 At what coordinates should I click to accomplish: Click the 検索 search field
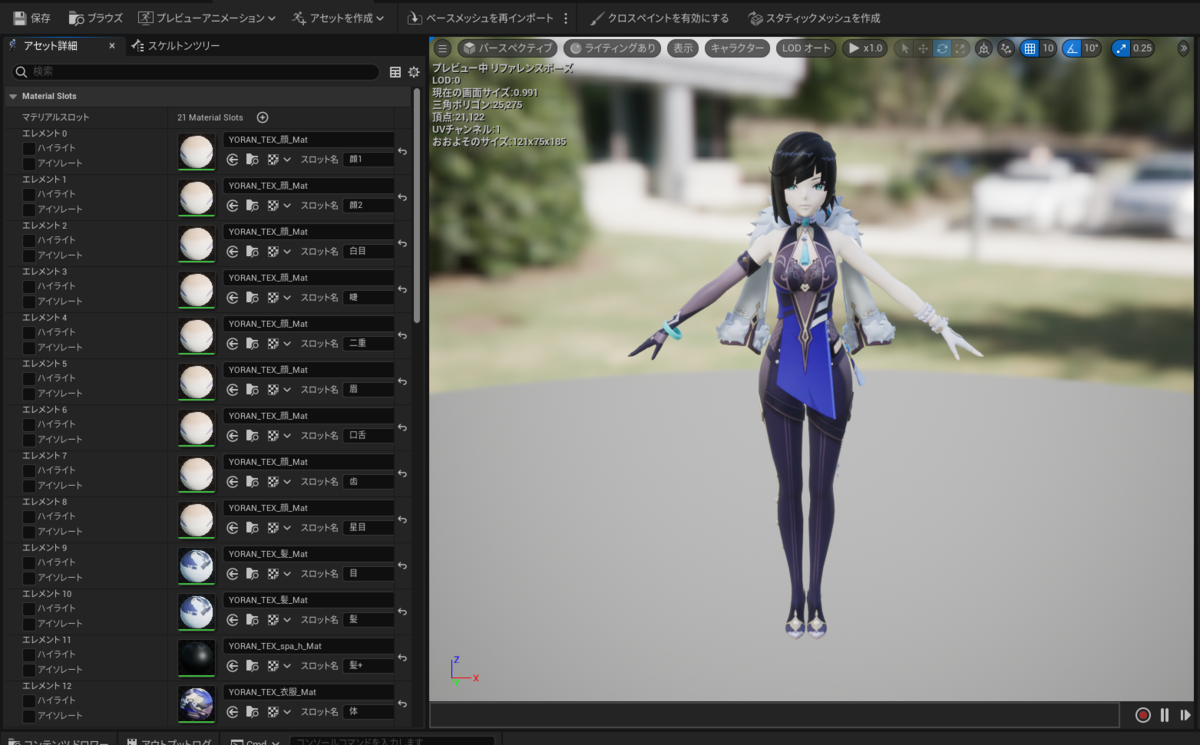(196, 72)
